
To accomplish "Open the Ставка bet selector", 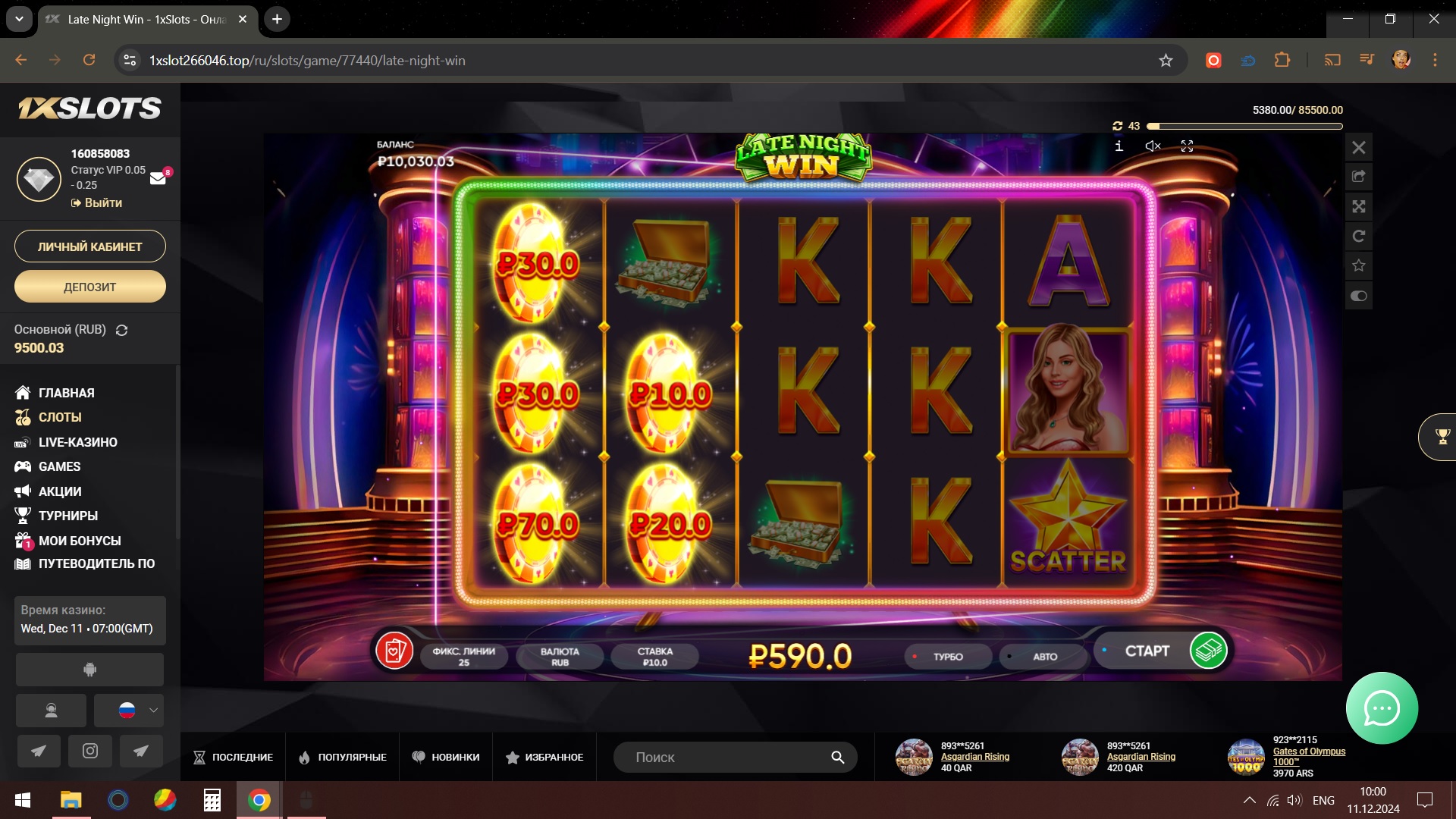I will pos(655,657).
